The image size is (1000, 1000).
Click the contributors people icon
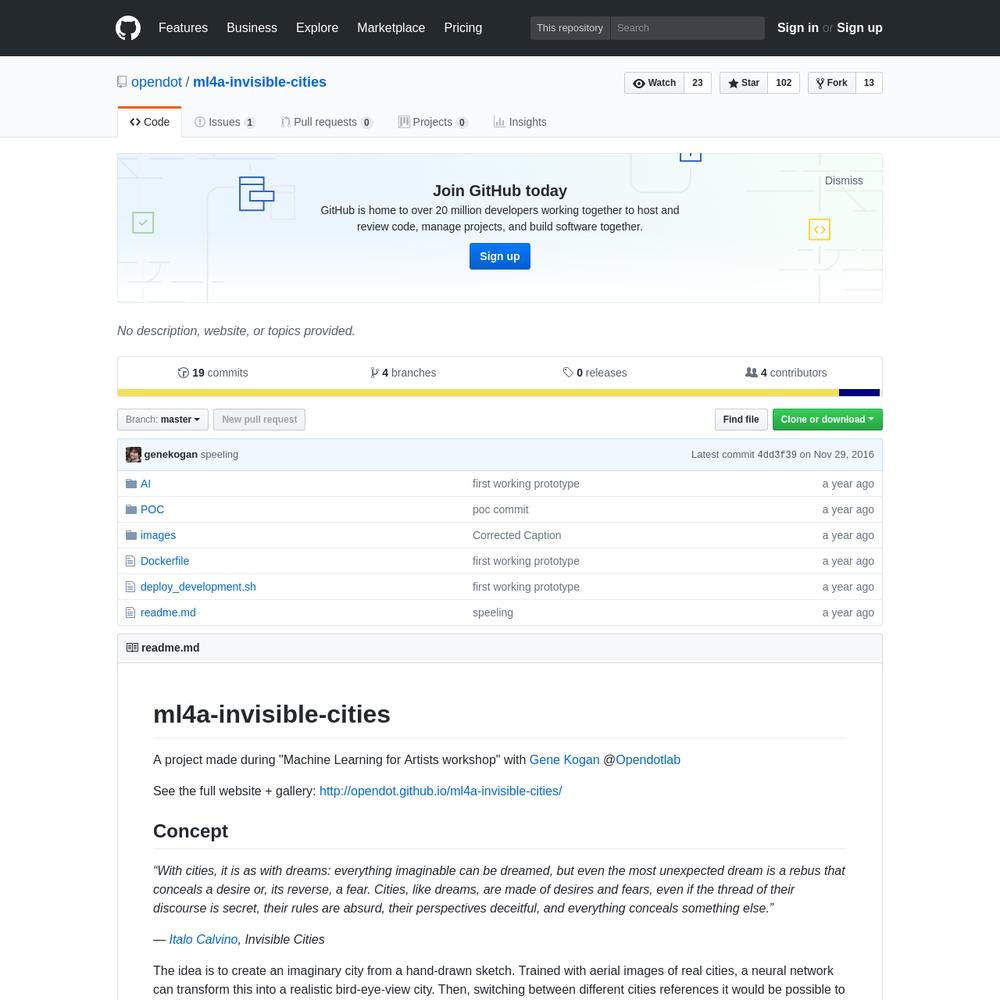click(x=751, y=372)
